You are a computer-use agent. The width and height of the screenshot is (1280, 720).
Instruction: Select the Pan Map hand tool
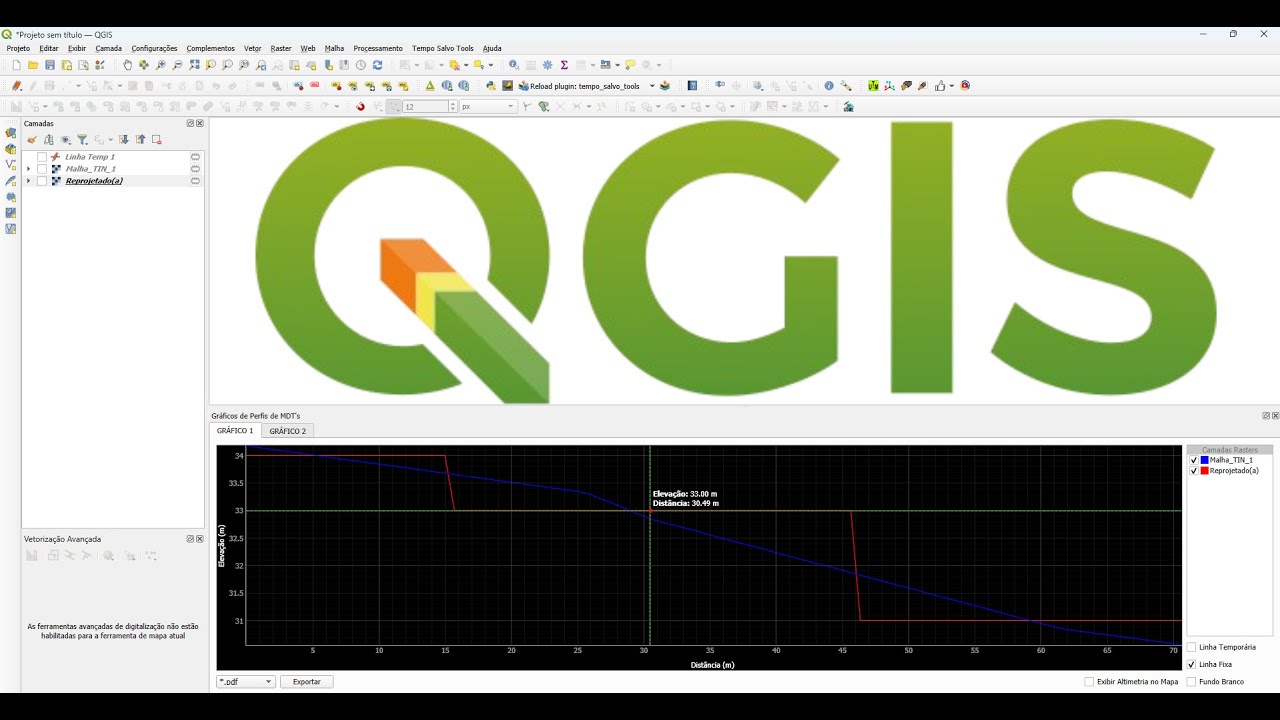click(127, 65)
